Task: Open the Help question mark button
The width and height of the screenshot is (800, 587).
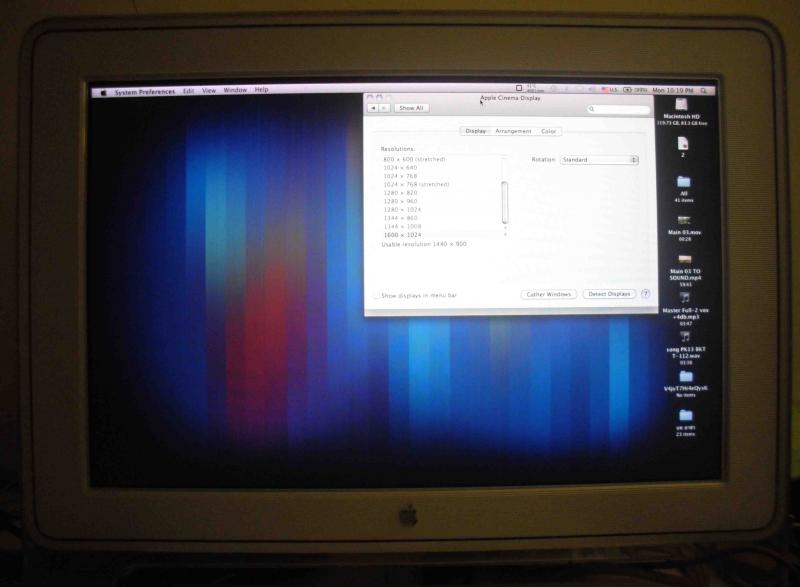Action: coord(645,294)
